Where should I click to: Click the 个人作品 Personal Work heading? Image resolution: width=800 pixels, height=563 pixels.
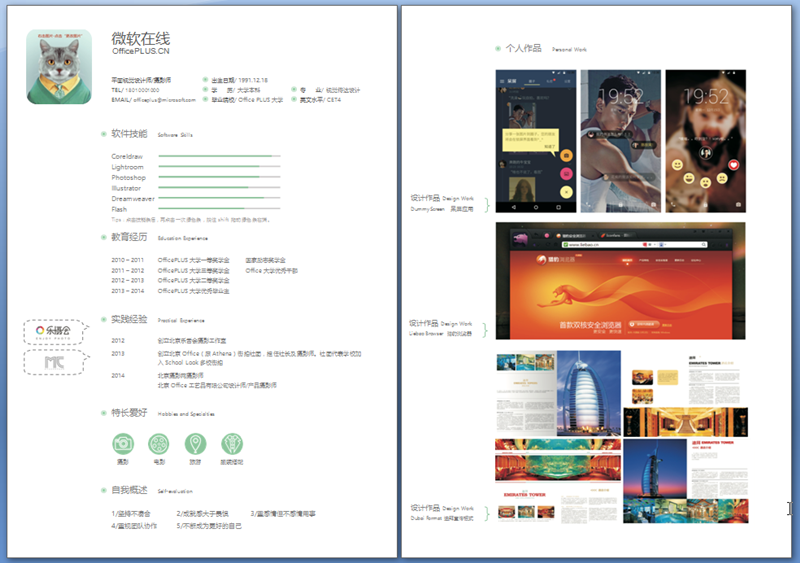(546, 48)
